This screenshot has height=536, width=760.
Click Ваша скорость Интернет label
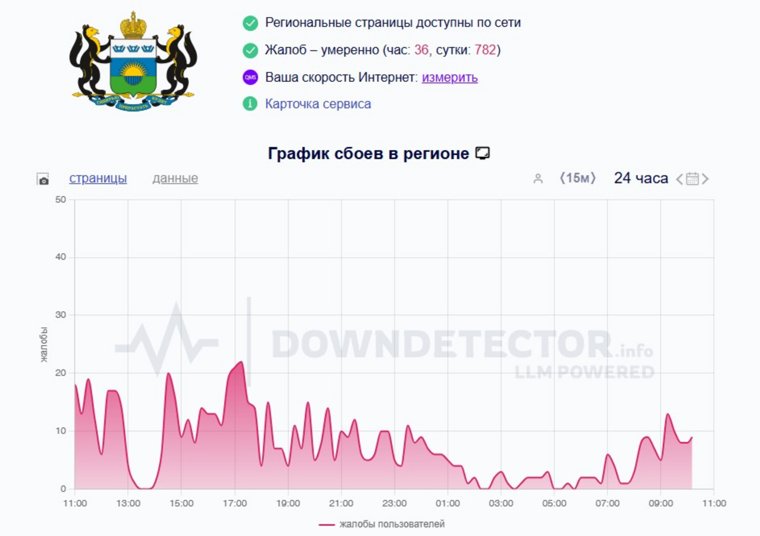point(341,78)
